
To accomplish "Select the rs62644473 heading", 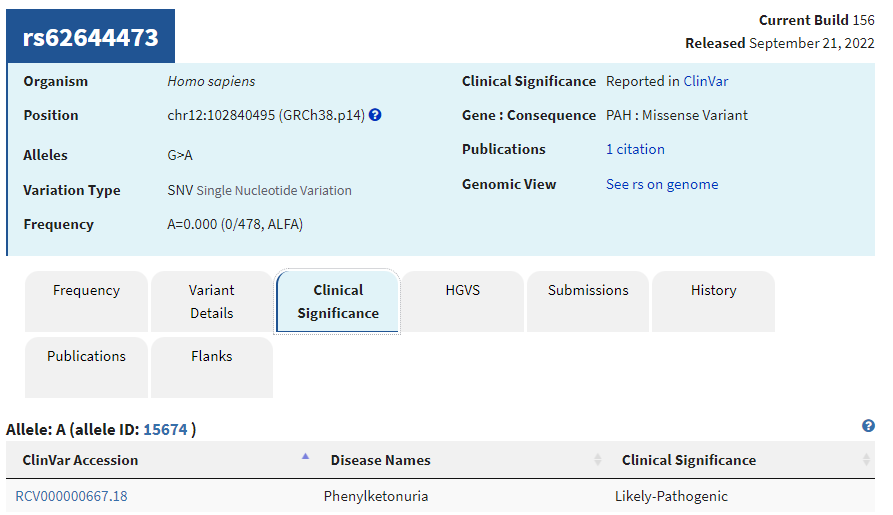I will (x=91, y=37).
